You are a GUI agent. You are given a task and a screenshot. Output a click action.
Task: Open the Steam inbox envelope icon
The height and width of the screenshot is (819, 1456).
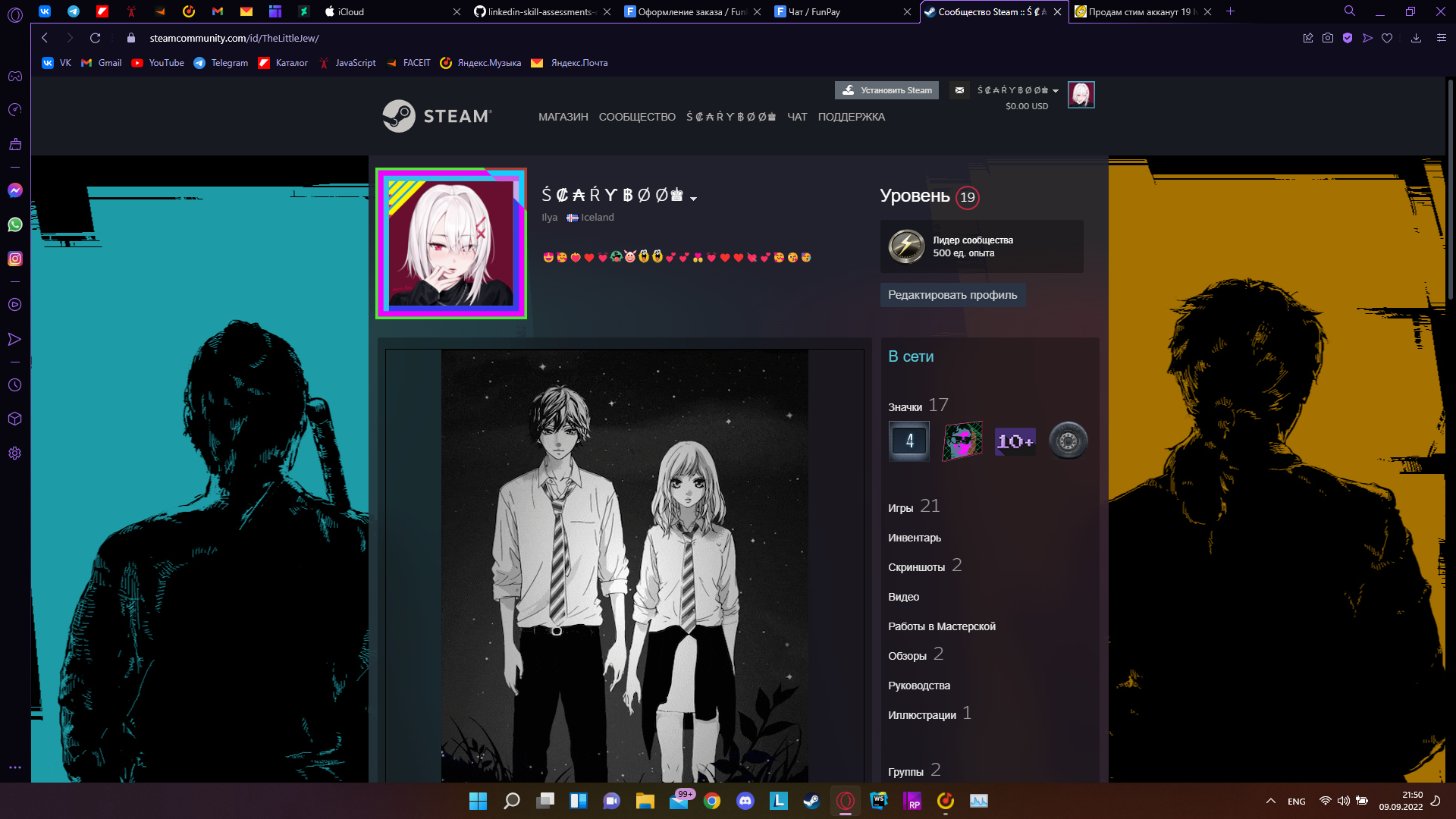pyautogui.click(x=959, y=90)
